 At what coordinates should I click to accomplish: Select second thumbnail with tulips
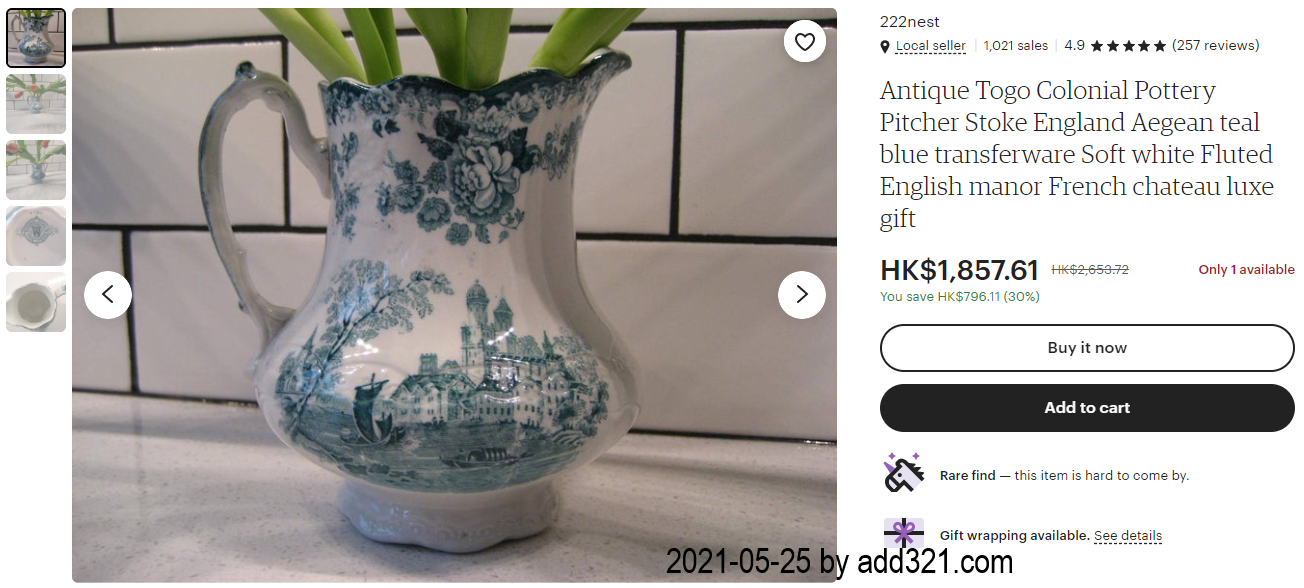(36, 104)
